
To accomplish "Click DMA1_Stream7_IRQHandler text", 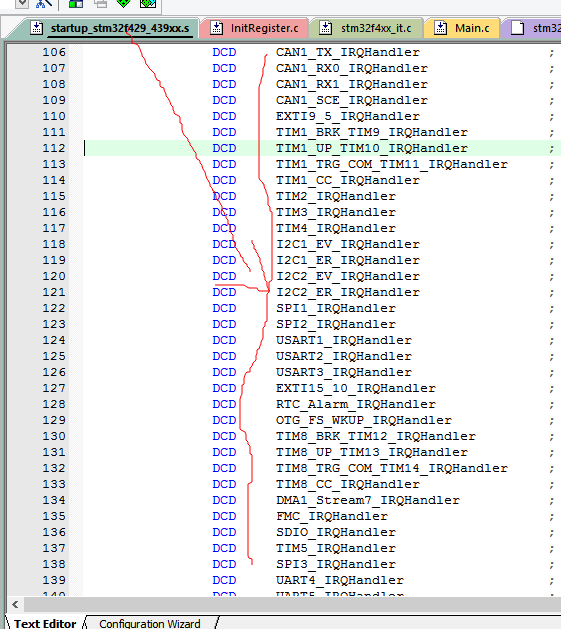I will (x=368, y=501).
